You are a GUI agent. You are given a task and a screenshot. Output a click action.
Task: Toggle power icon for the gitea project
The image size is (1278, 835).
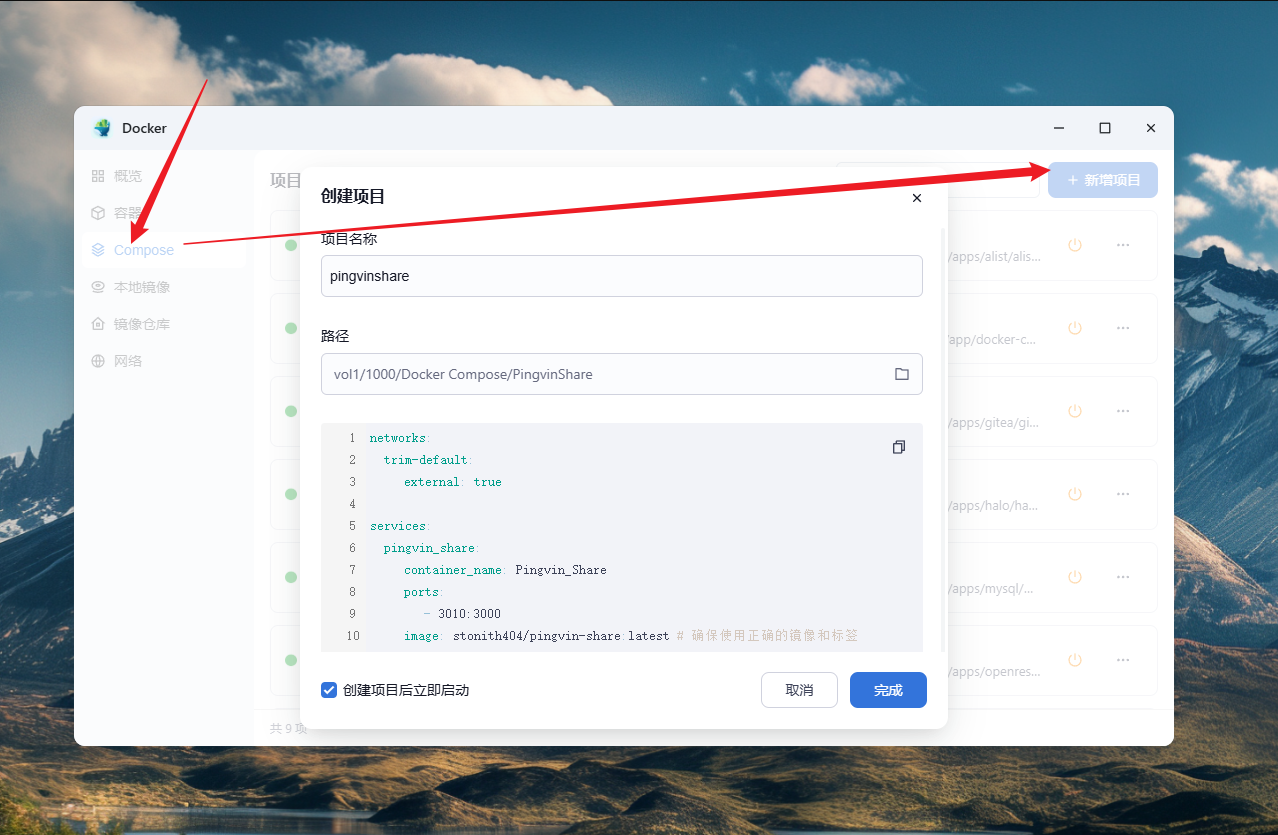coord(1075,411)
